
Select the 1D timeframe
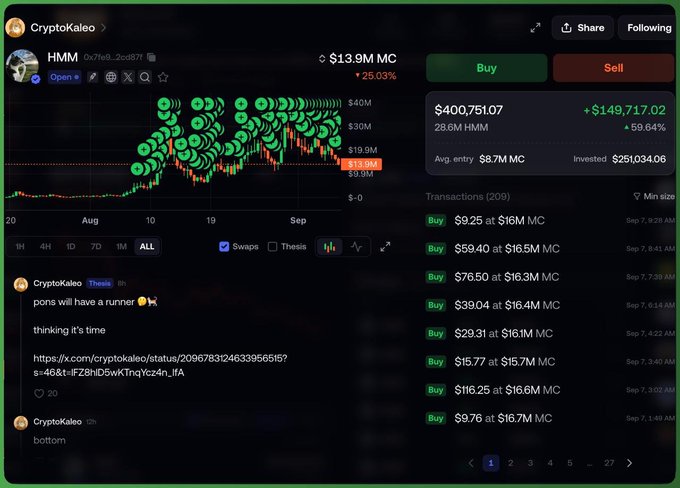click(71, 247)
